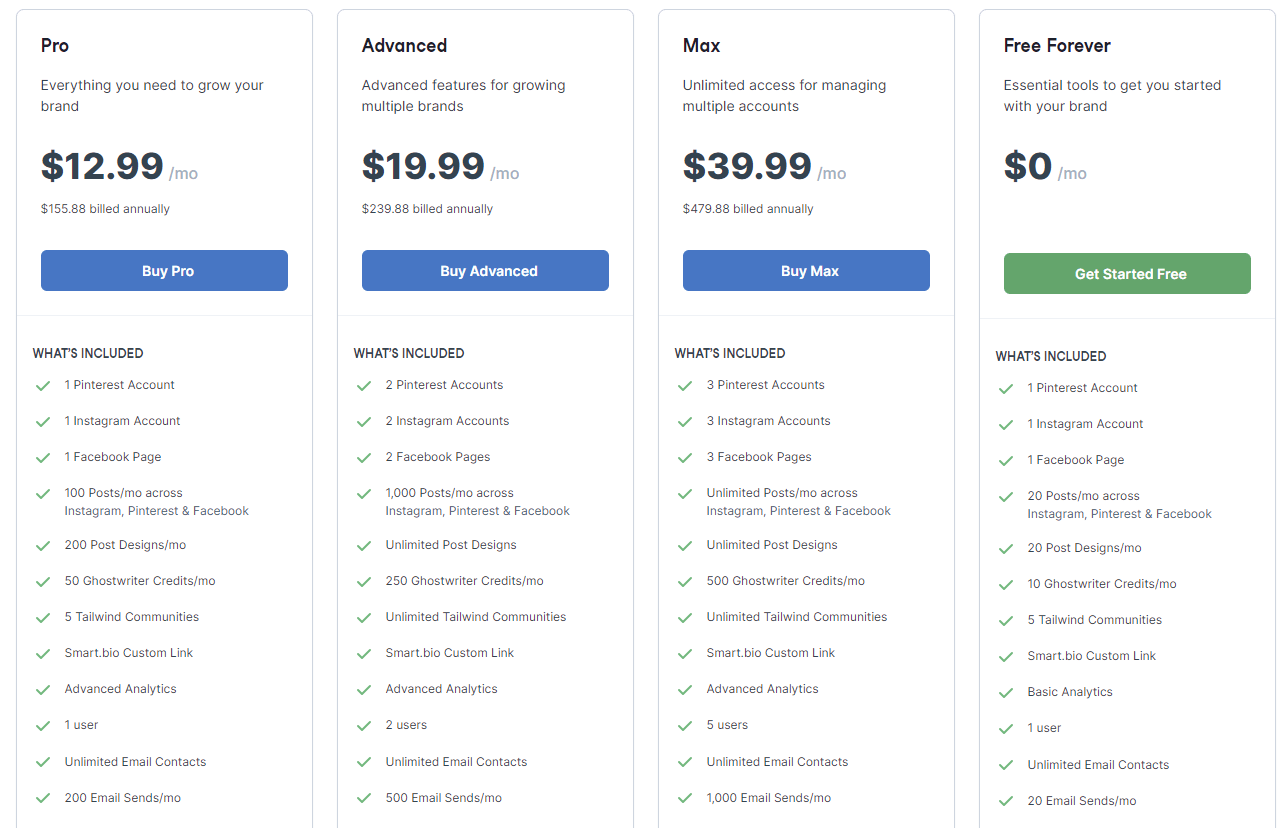Click the Free Forever plan heading
The image size is (1286, 828).
pos(1057,46)
